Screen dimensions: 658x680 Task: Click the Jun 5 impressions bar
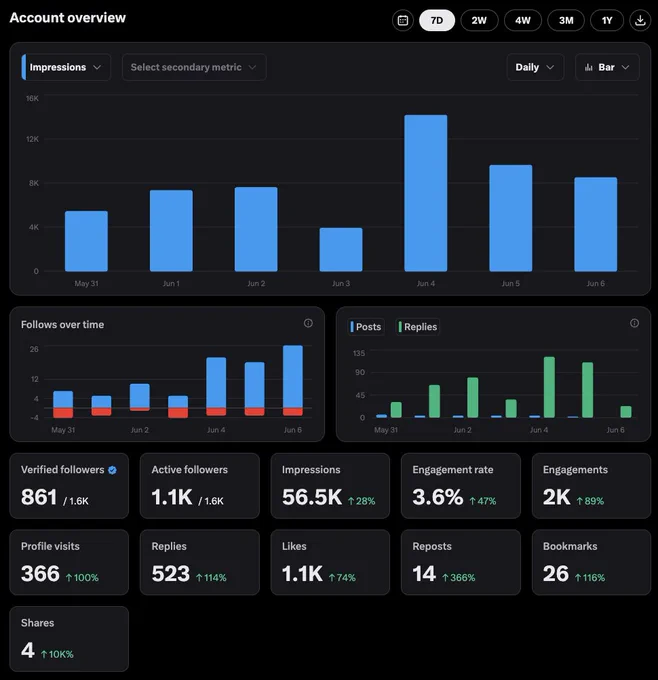tap(511, 218)
